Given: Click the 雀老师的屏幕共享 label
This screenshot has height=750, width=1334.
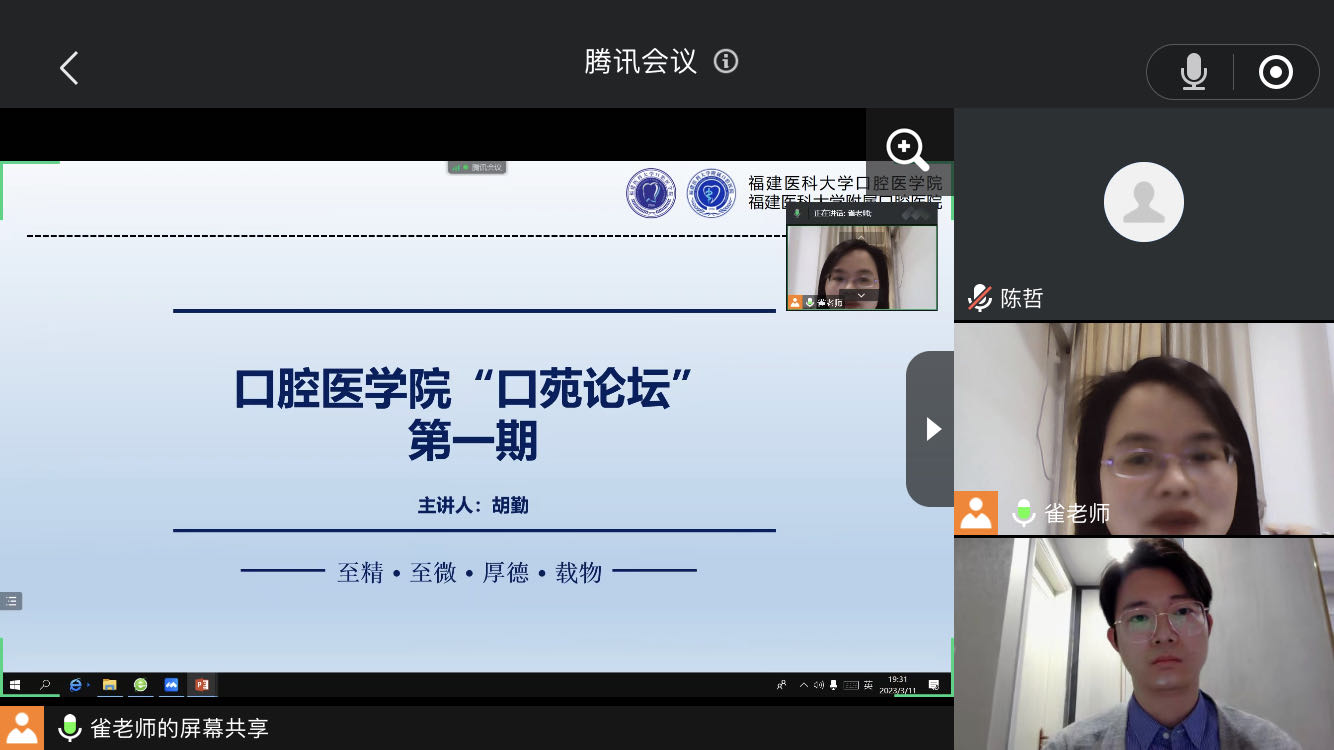Looking at the screenshot, I should tap(180, 728).
